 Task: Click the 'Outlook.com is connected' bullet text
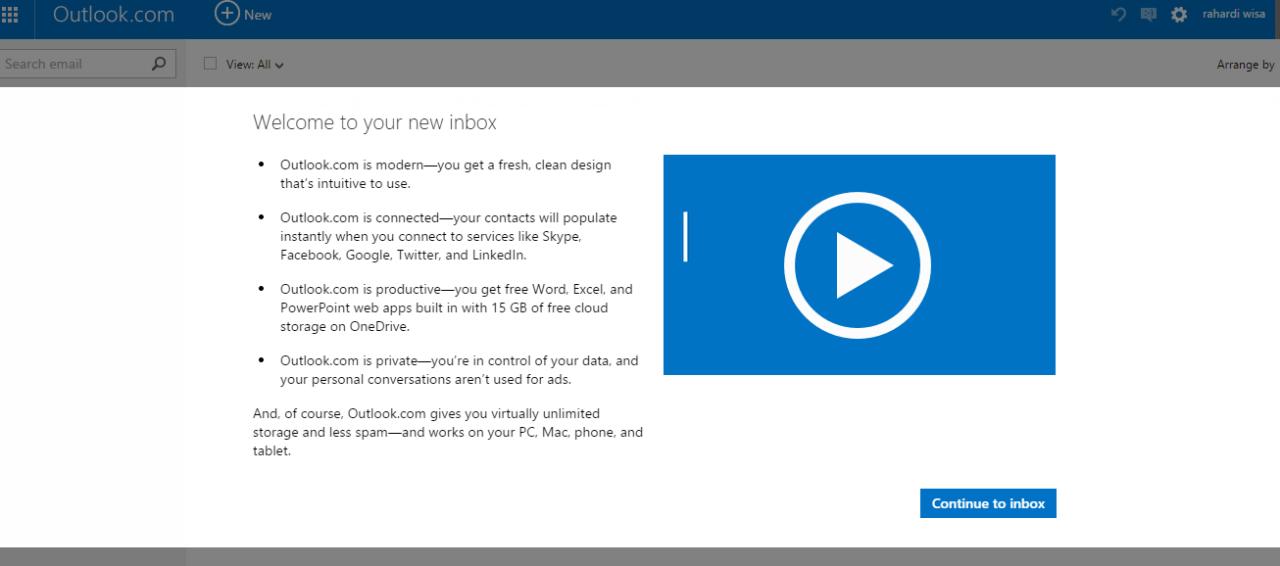coord(449,236)
